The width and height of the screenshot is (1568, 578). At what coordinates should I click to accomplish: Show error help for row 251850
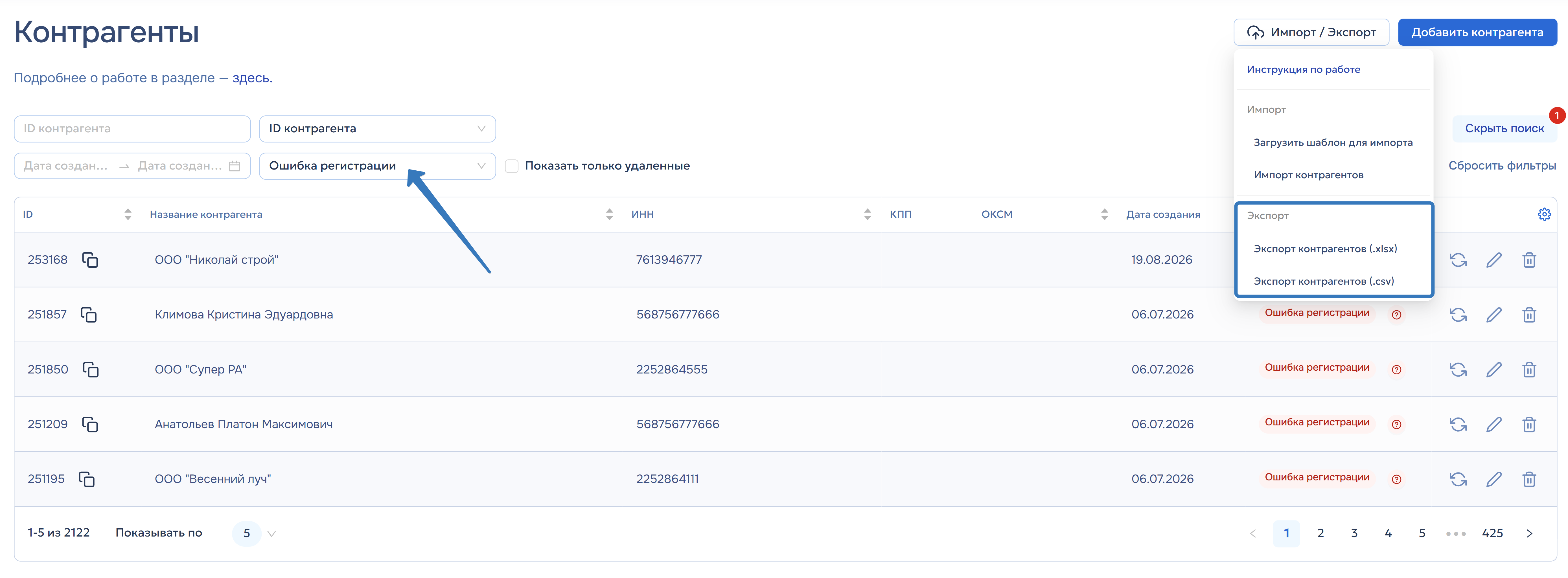(1396, 369)
